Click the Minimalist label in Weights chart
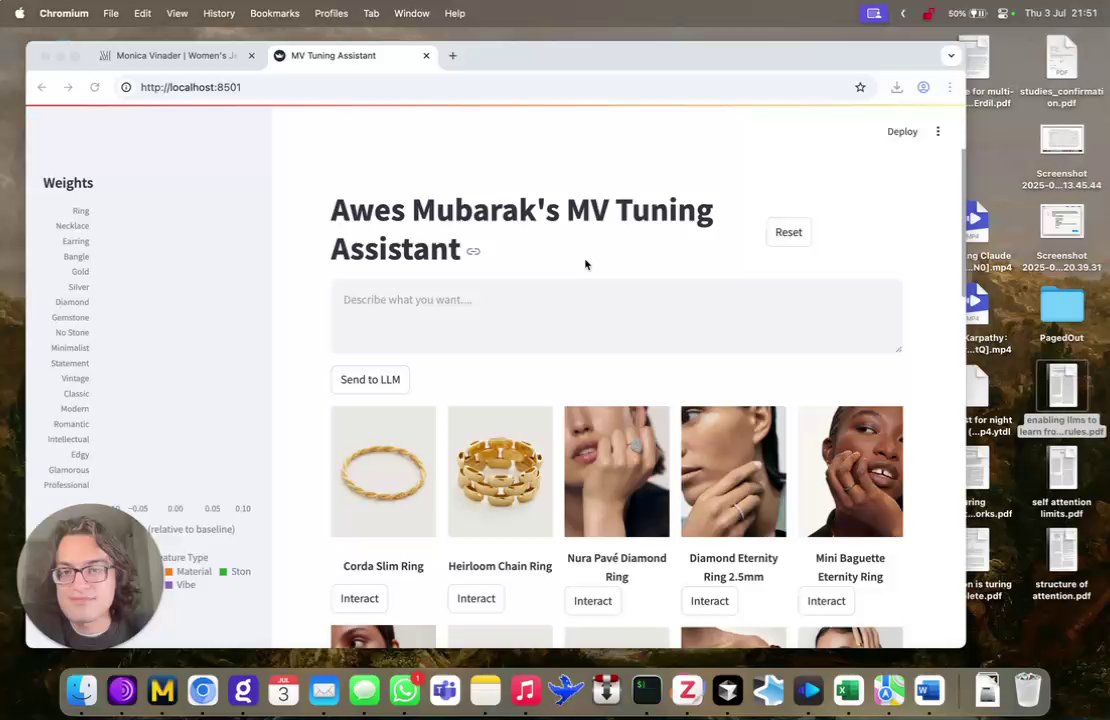The image size is (1110, 720). pyautogui.click(x=70, y=348)
